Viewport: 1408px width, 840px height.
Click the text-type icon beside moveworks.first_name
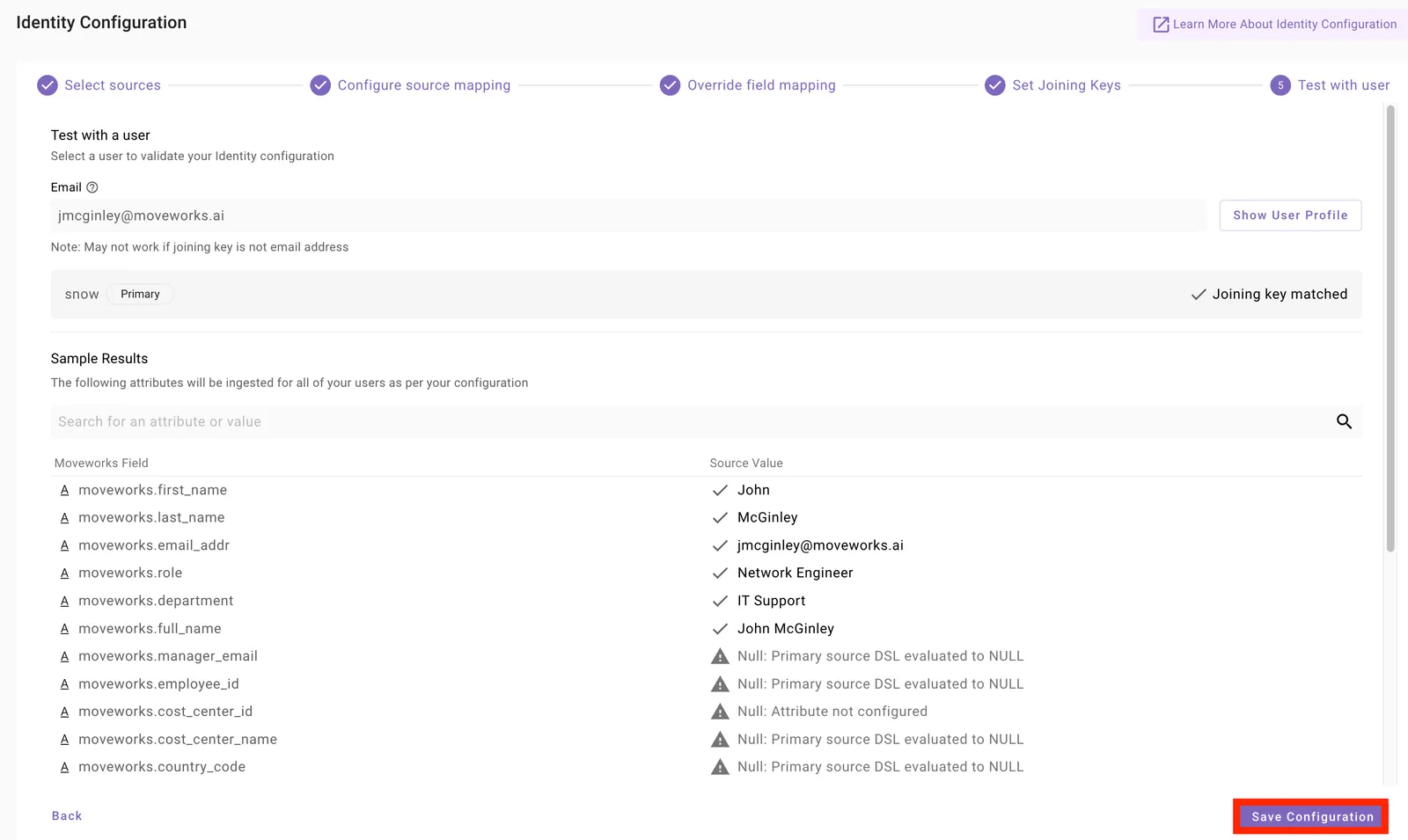click(x=64, y=490)
